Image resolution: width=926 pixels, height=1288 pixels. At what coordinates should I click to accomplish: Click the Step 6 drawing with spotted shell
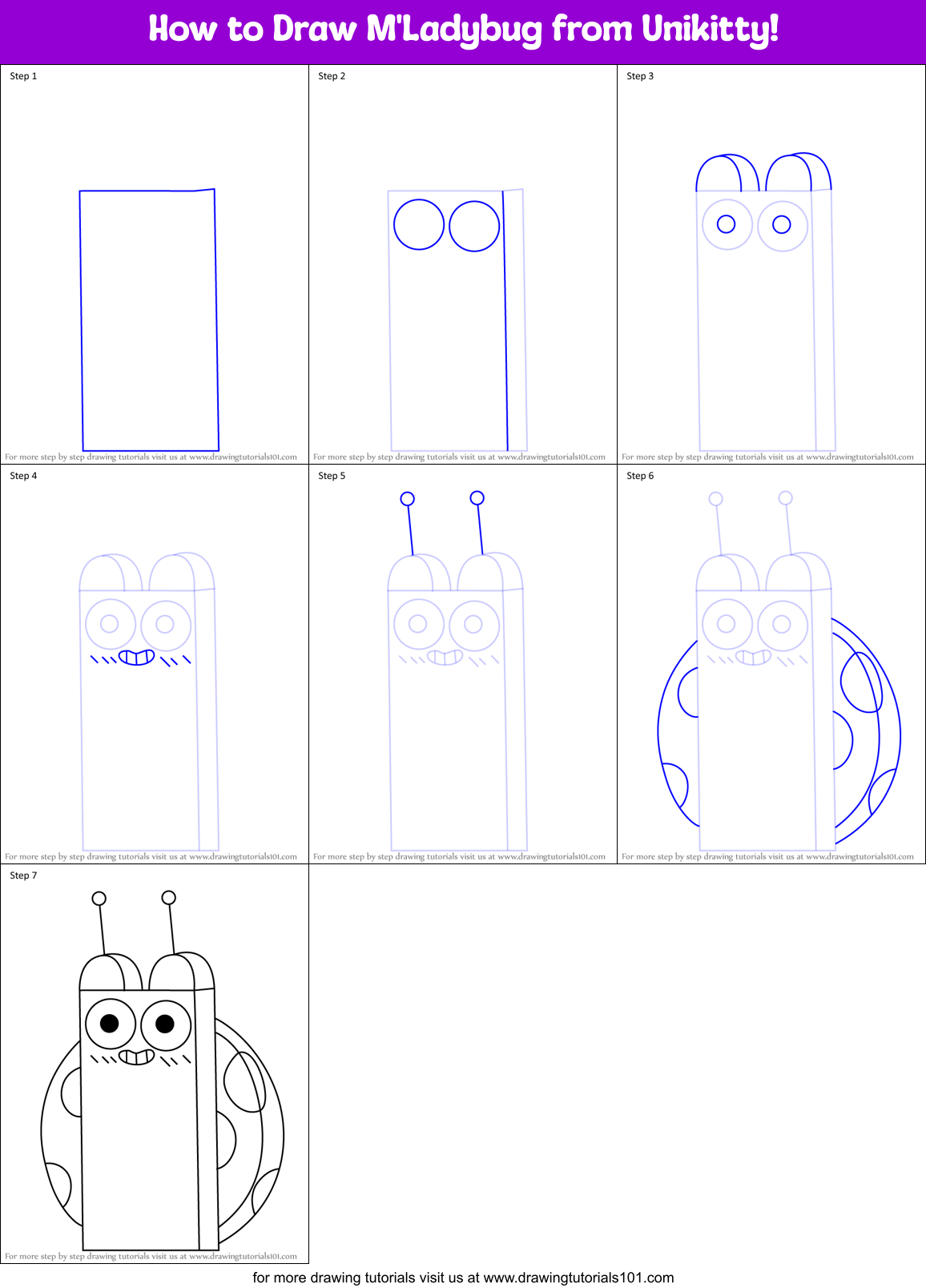click(779, 671)
